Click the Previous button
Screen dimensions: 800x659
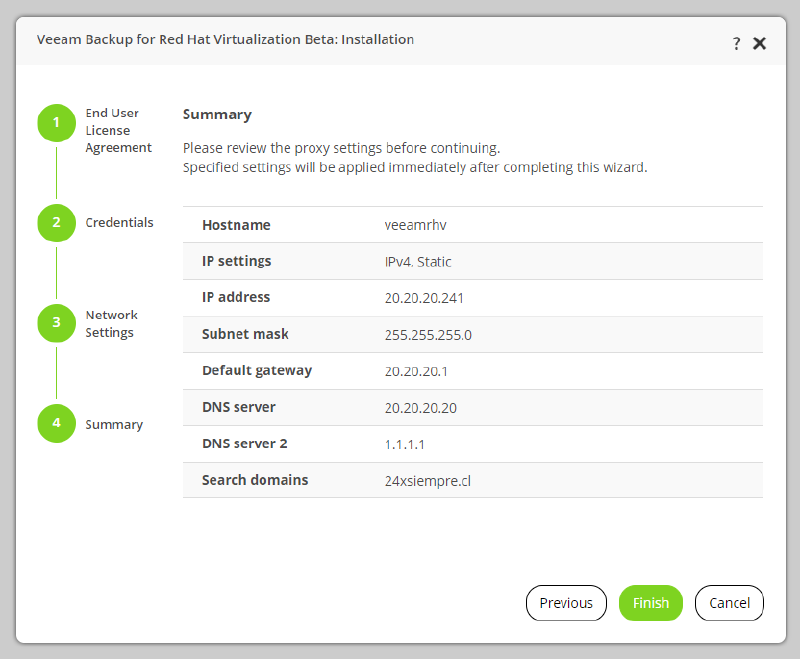[x=566, y=603]
